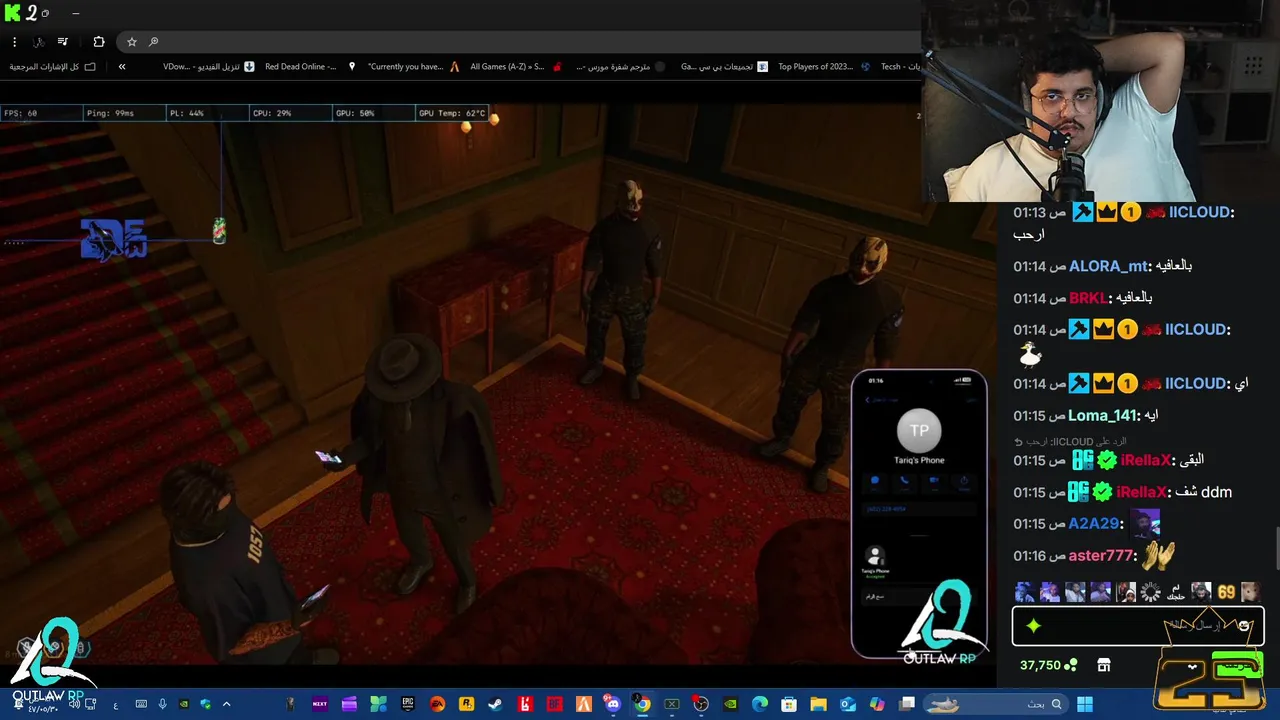This screenshot has width=1280, height=720.
Task: Open the browser three-dot menu
Action: click(x=14, y=42)
